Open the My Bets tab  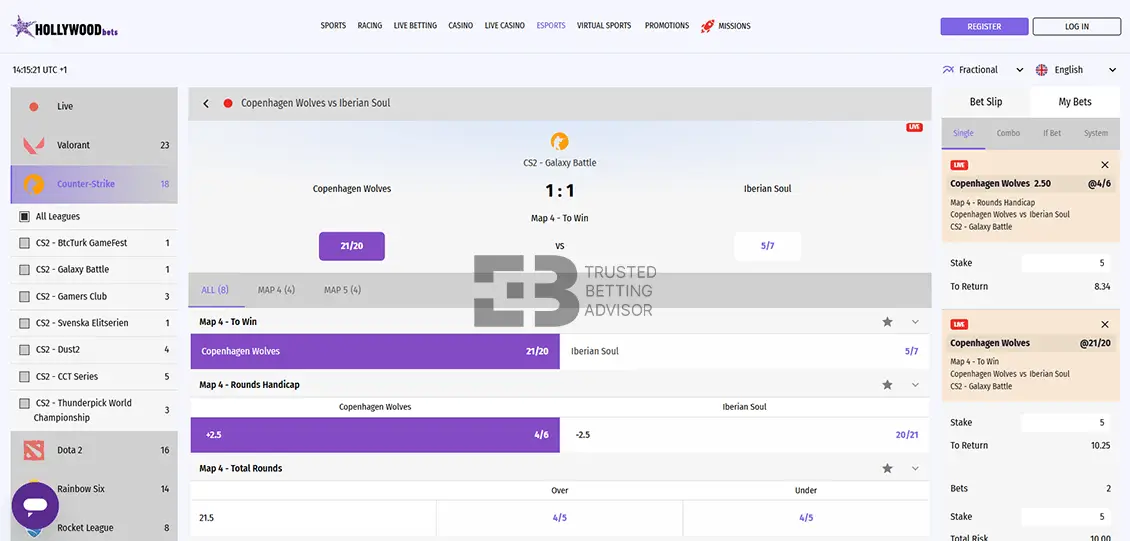coord(1075,102)
